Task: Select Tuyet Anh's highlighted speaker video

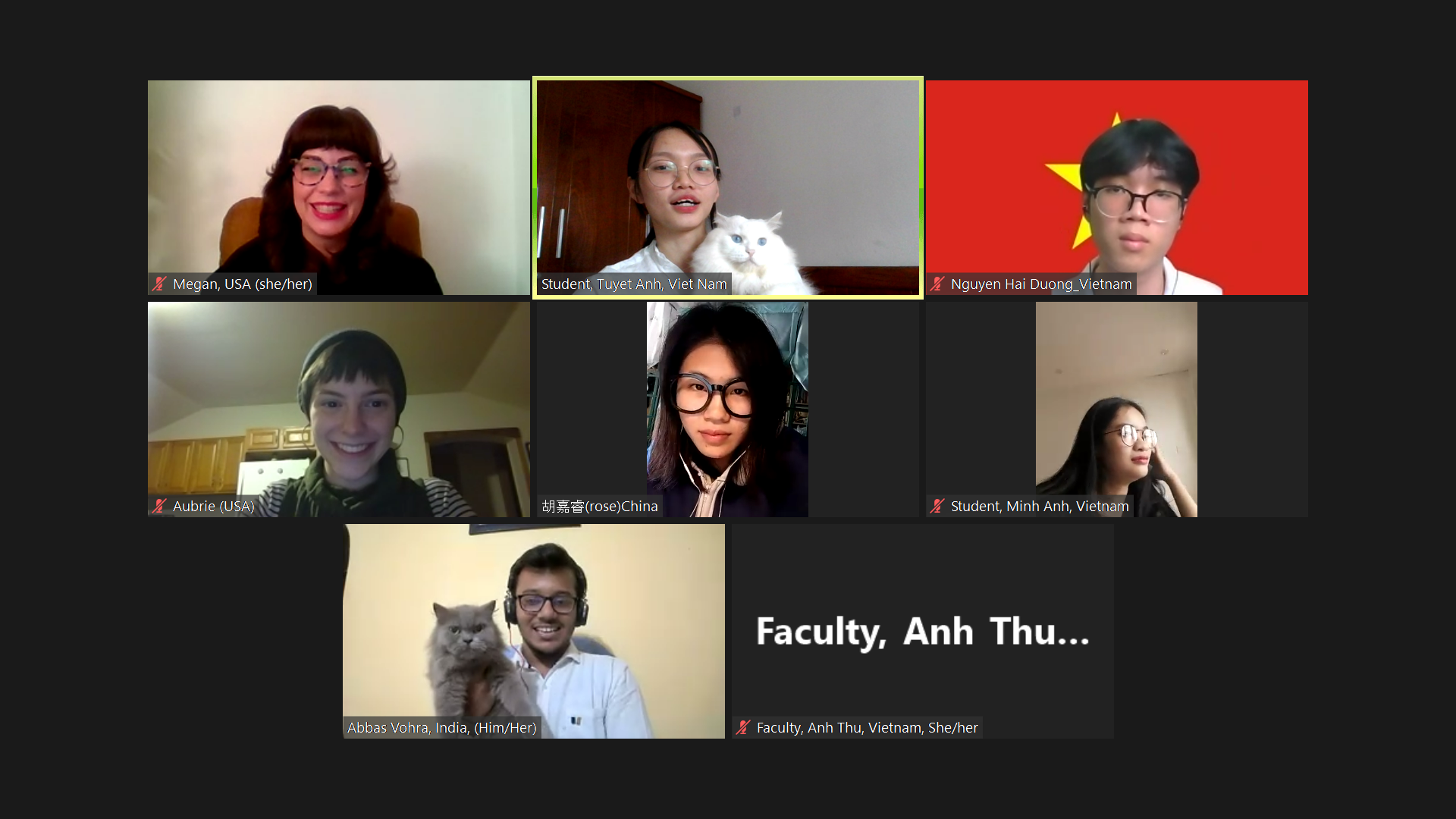Action: point(728,187)
